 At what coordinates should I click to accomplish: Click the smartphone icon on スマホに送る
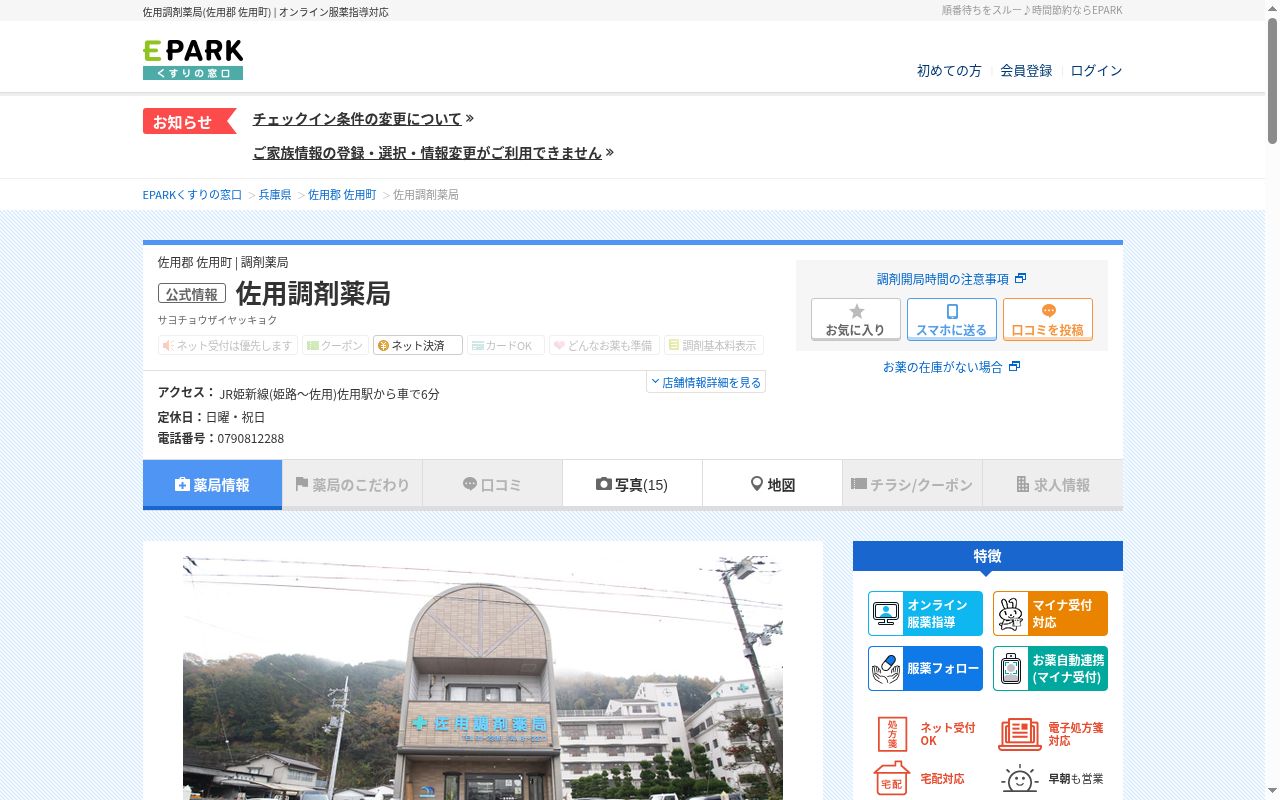pos(952,311)
